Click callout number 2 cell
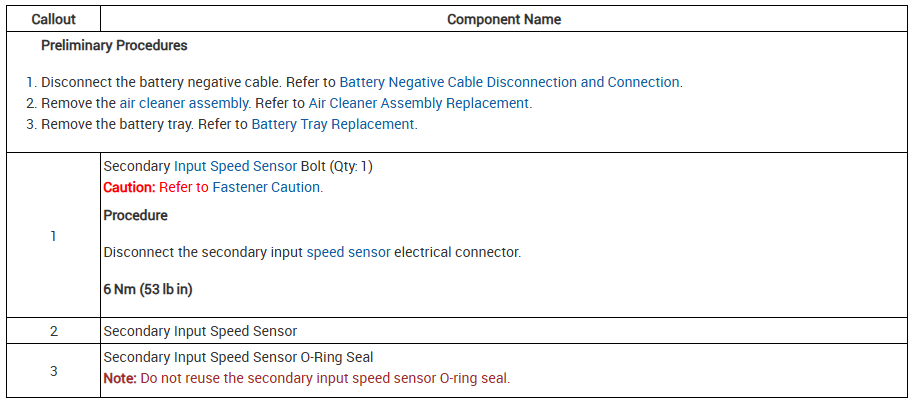 (53, 331)
